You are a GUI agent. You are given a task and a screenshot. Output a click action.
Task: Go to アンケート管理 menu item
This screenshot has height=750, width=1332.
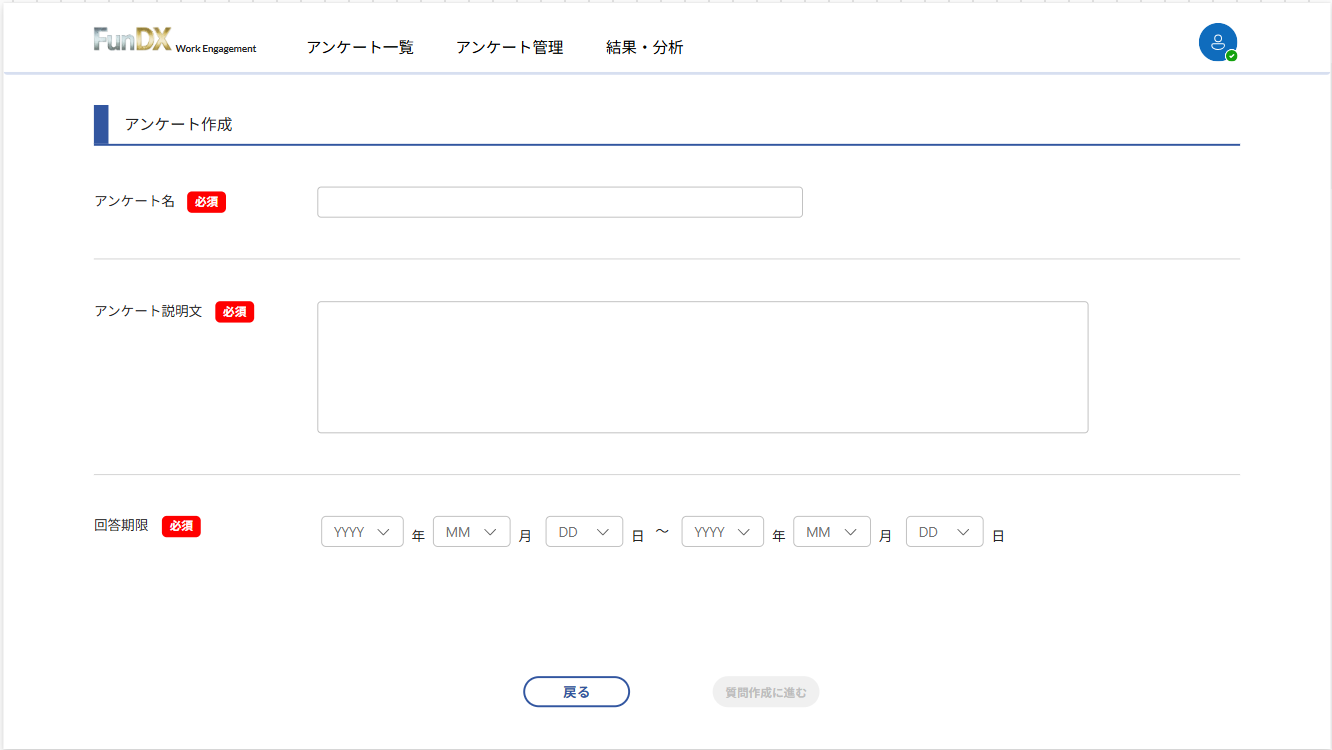509,47
